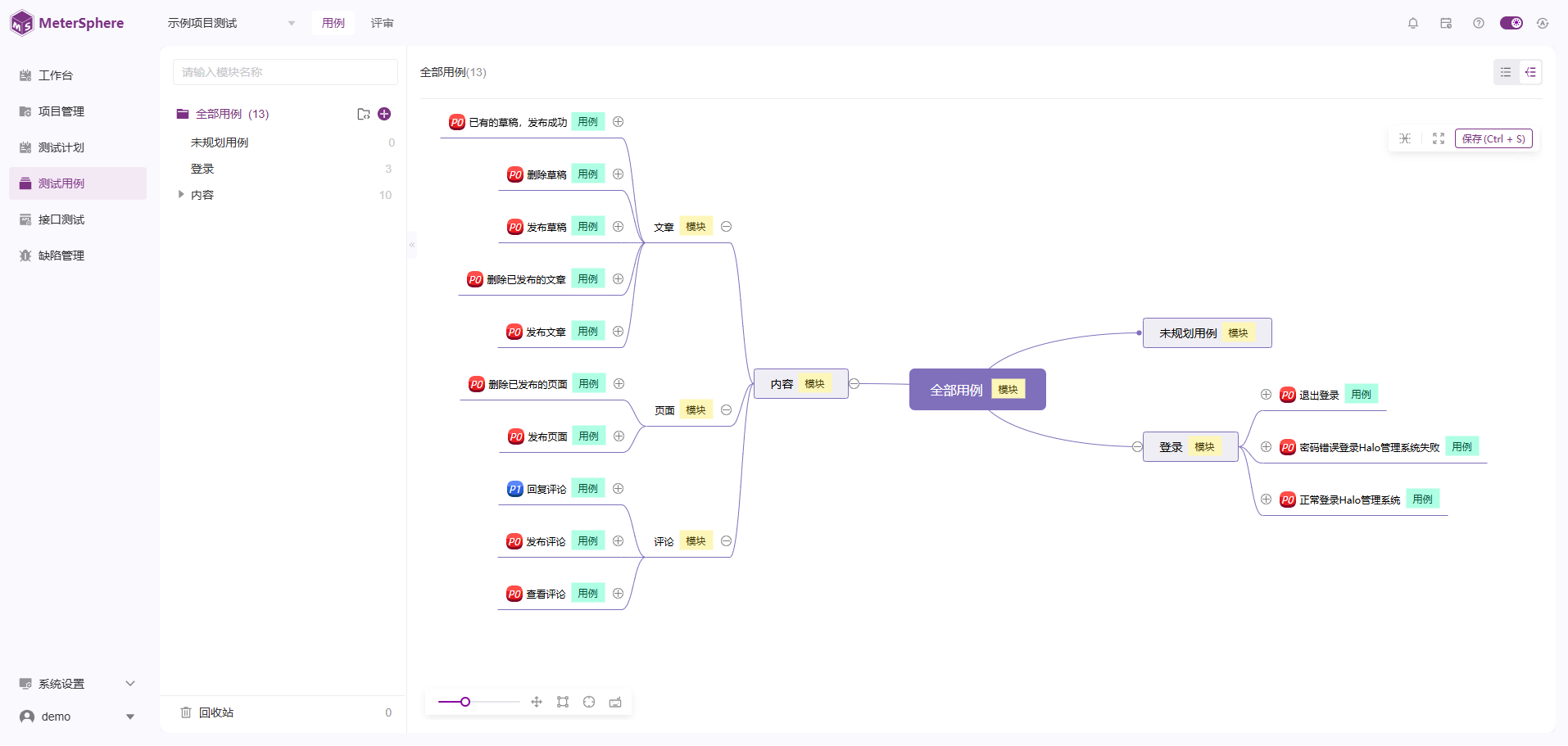1568x746 pixels.
Task: Click the recycle bin 回收站 icon
Action: point(186,712)
